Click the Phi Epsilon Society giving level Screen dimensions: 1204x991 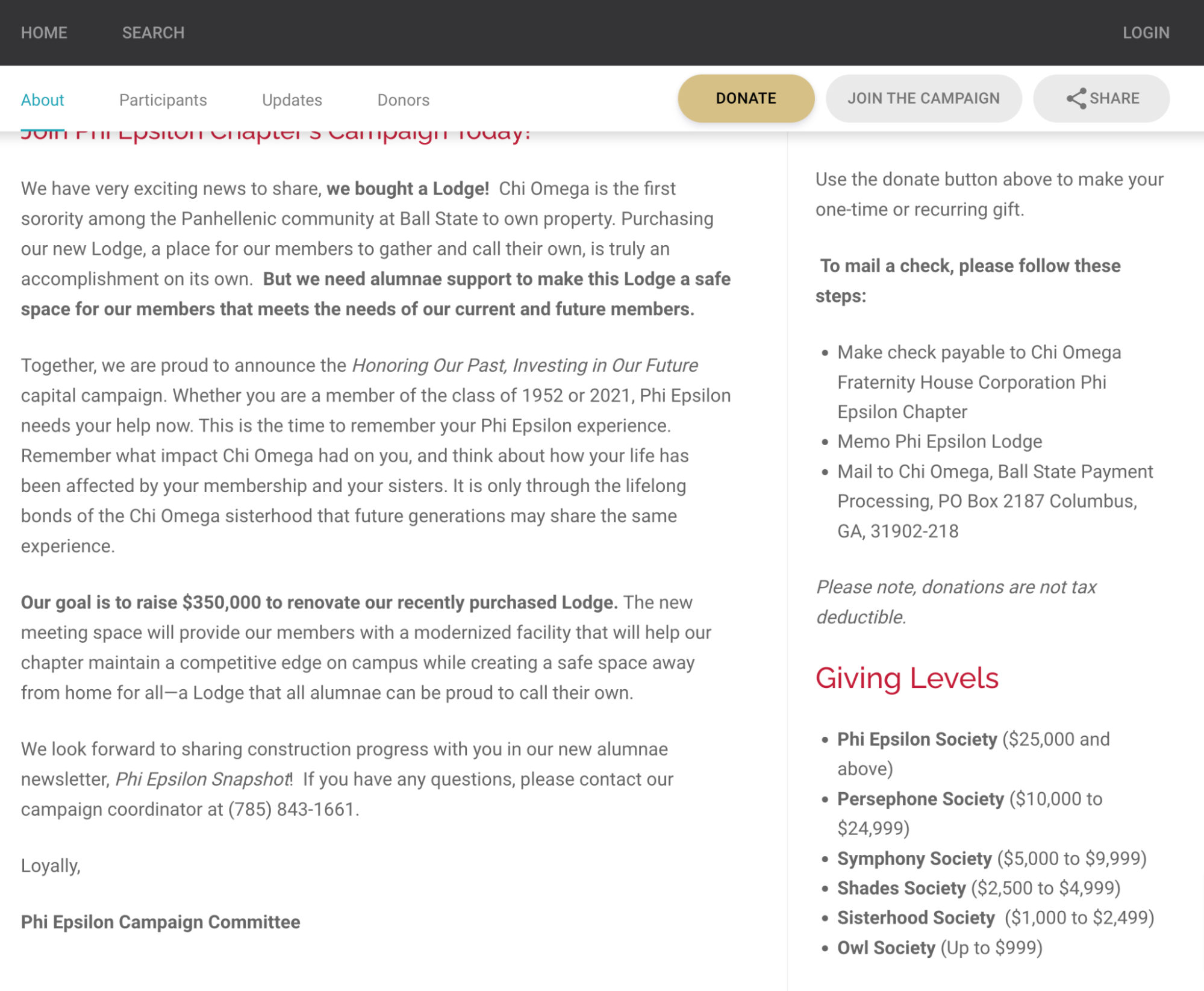[x=973, y=754]
